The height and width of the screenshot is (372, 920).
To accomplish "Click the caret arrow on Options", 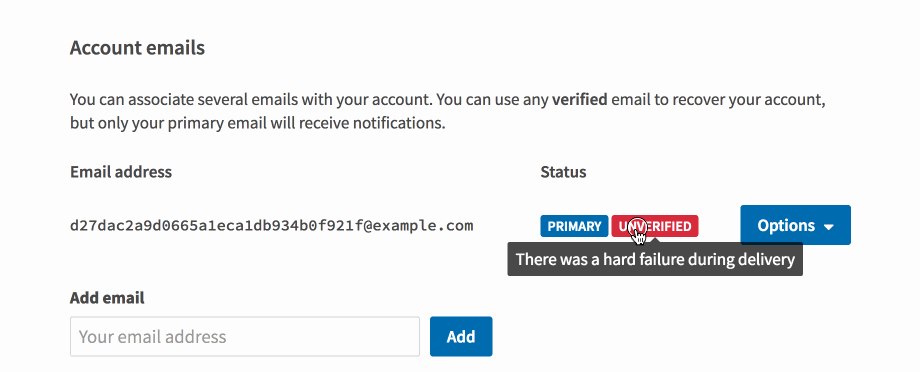I will tap(829, 227).
